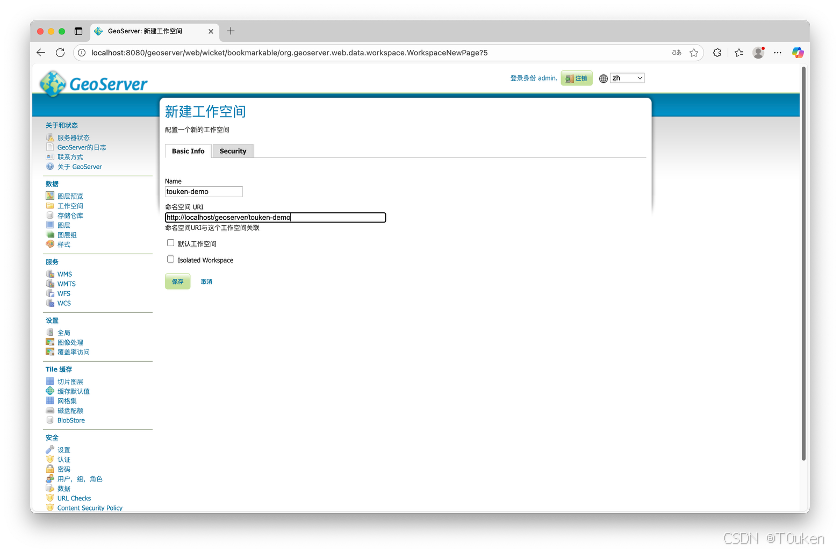The height and width of the screenshot is (554, 840).
Task: Open the Layer Groups icon (图层组)
Action: coord(50,235)
